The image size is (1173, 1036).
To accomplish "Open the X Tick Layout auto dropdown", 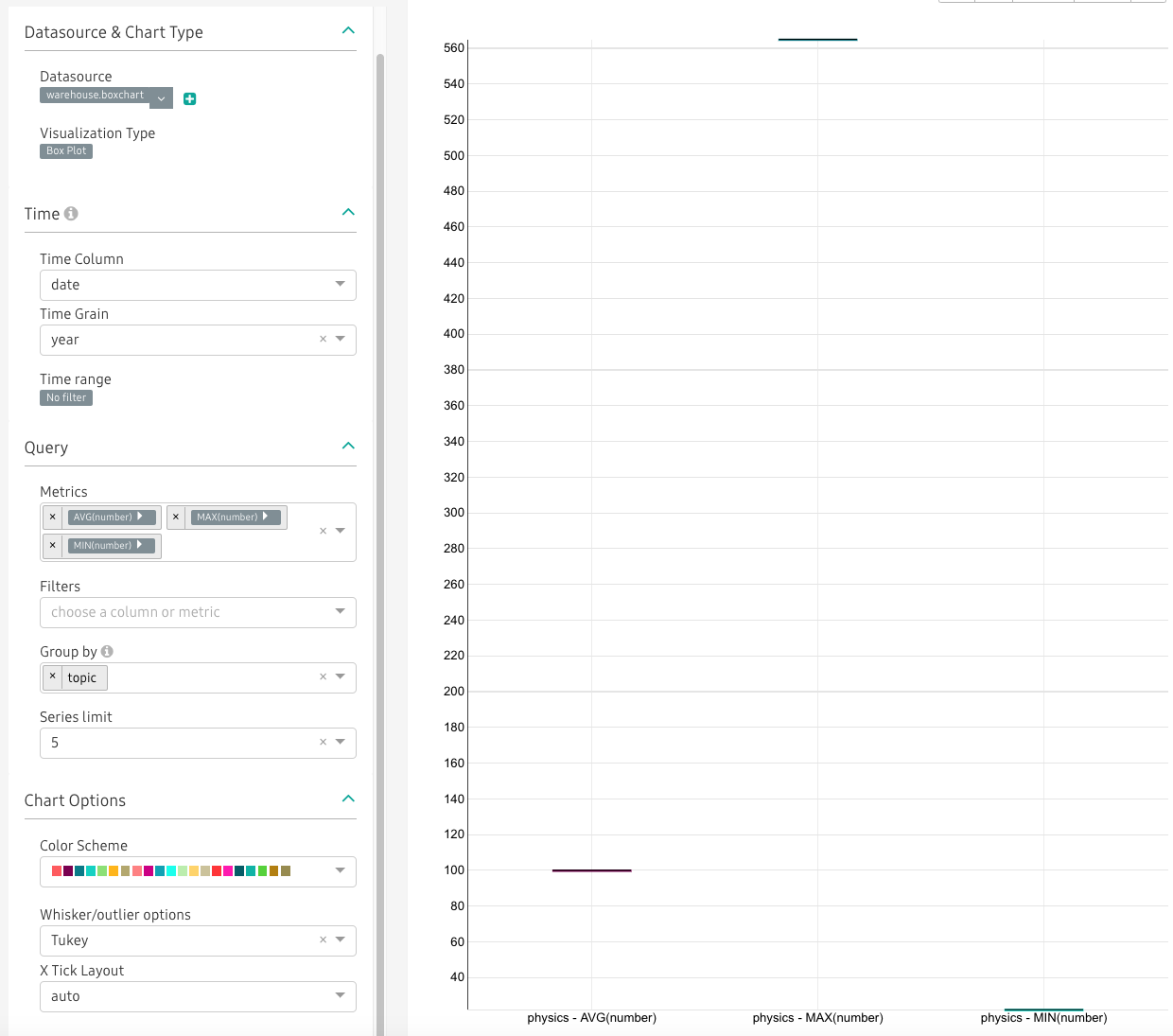I will [198, 996].
